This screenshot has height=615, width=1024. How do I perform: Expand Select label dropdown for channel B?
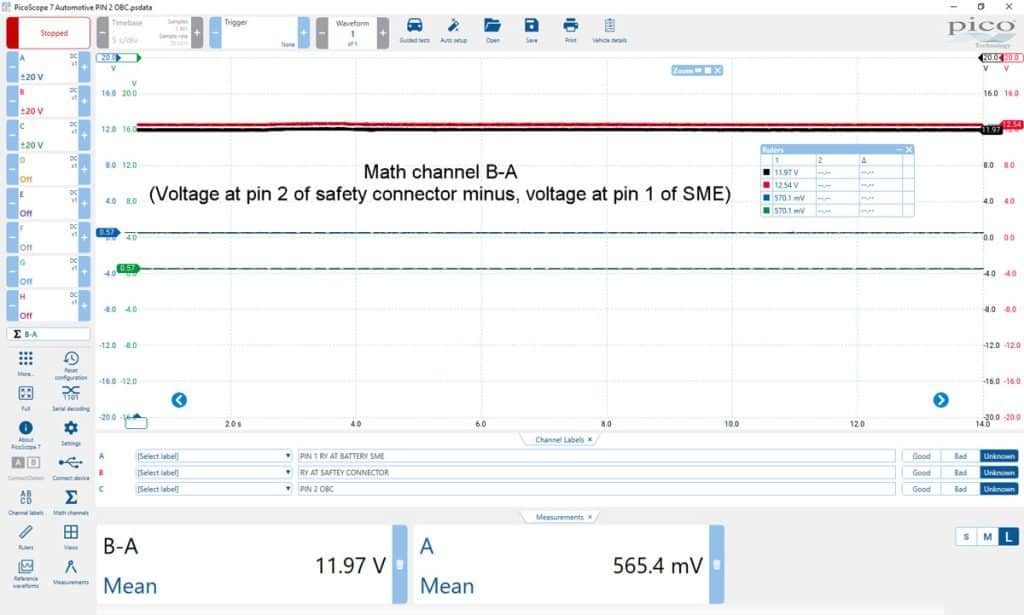(213, 472)
